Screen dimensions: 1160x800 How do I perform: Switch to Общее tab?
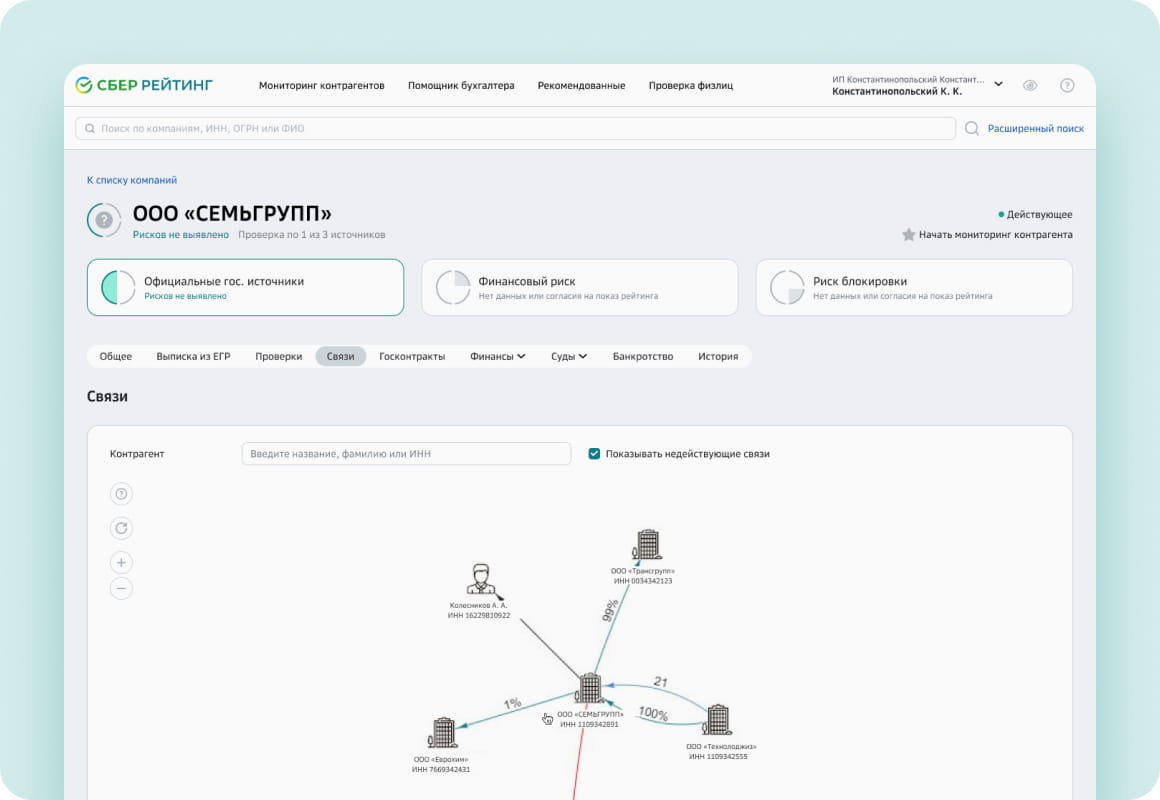(115, 356)
